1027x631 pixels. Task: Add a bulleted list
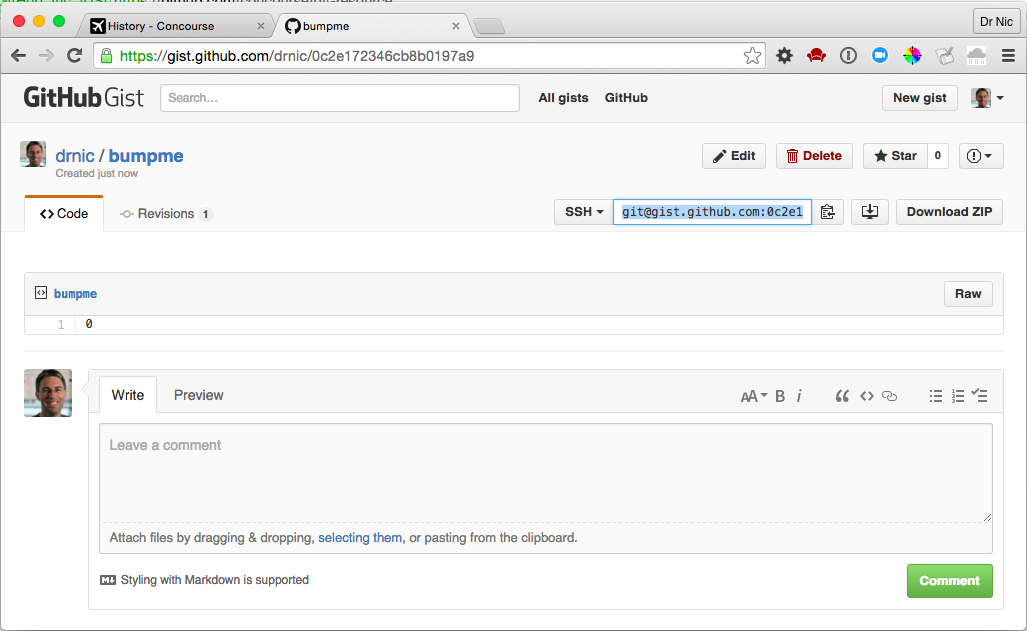pyautogui.click(x=935, y=396)
